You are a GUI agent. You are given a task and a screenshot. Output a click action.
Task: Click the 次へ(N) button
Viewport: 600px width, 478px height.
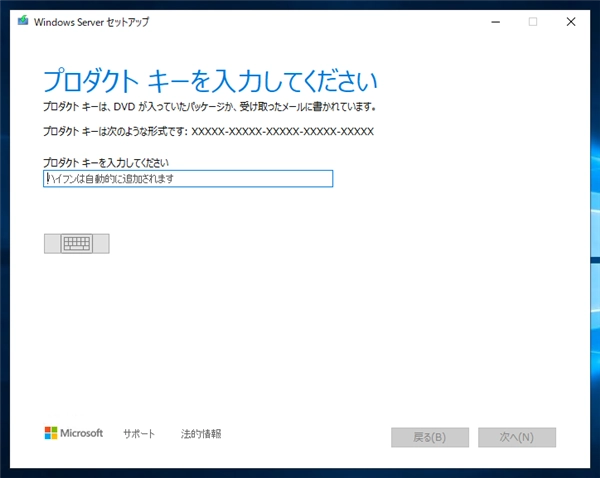click(x=517, y=437)
